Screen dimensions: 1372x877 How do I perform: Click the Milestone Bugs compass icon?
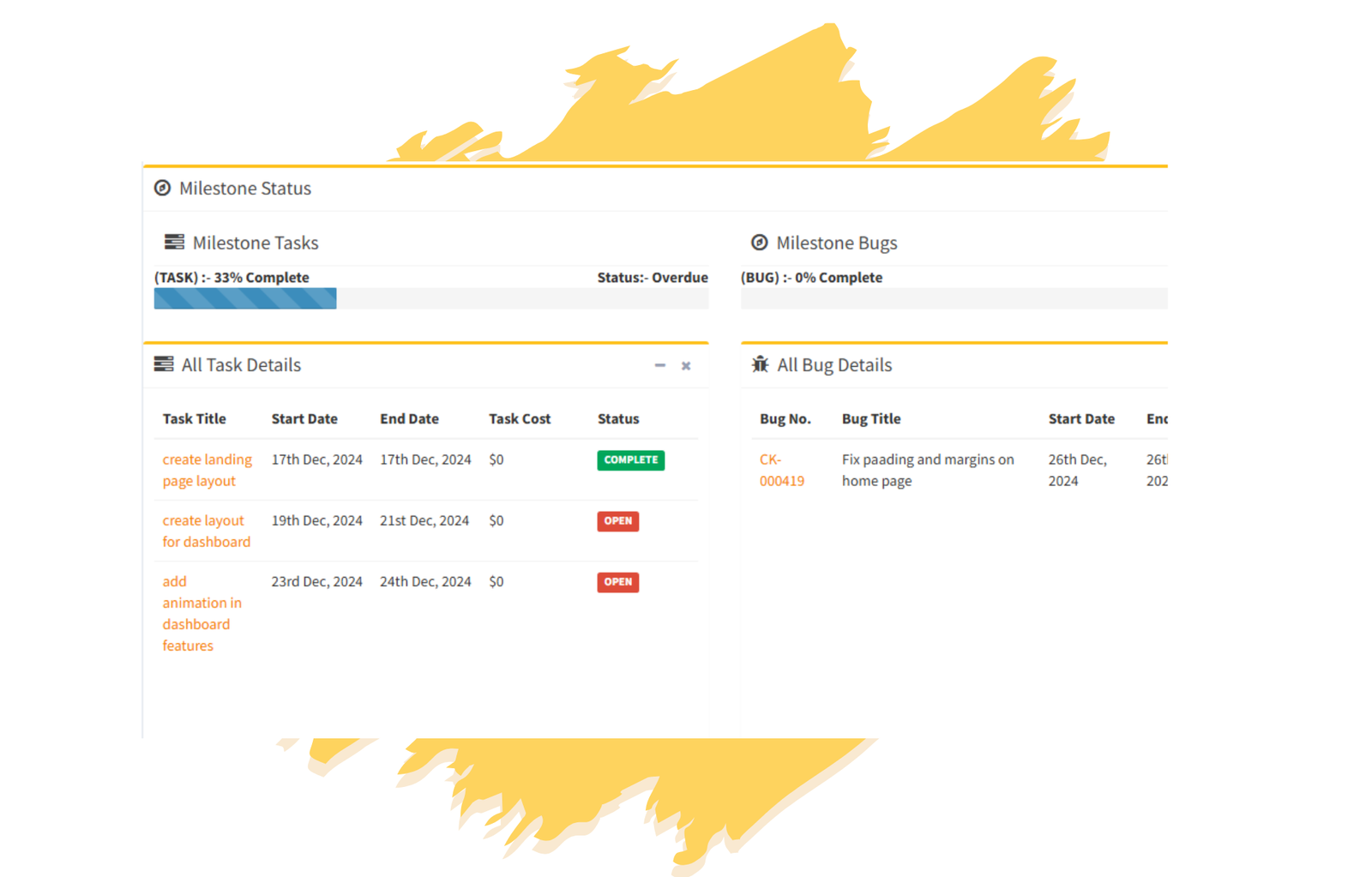click(x=759, y=243)
